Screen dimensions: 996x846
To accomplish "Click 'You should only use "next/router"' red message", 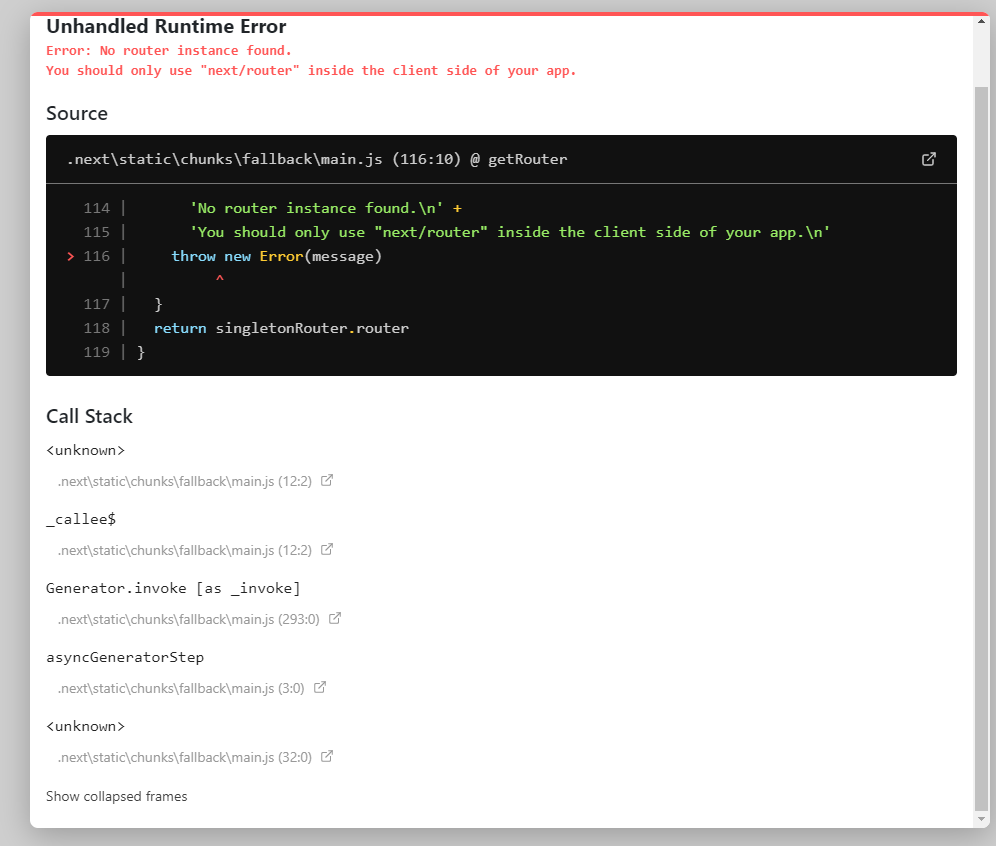I will coord(311,70).
